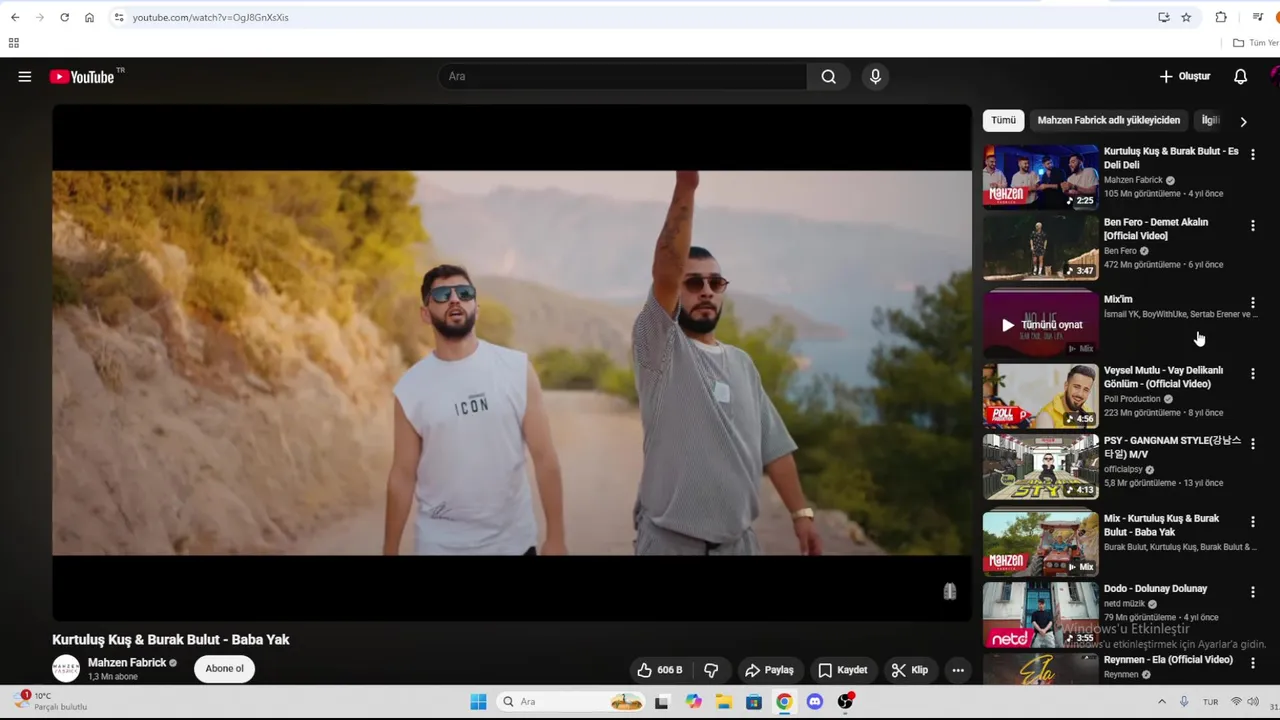Open the weather widget 10°C Parçalı bulutlu
The height and width of the screenshot is (720, 1280).
pos(52,701)
